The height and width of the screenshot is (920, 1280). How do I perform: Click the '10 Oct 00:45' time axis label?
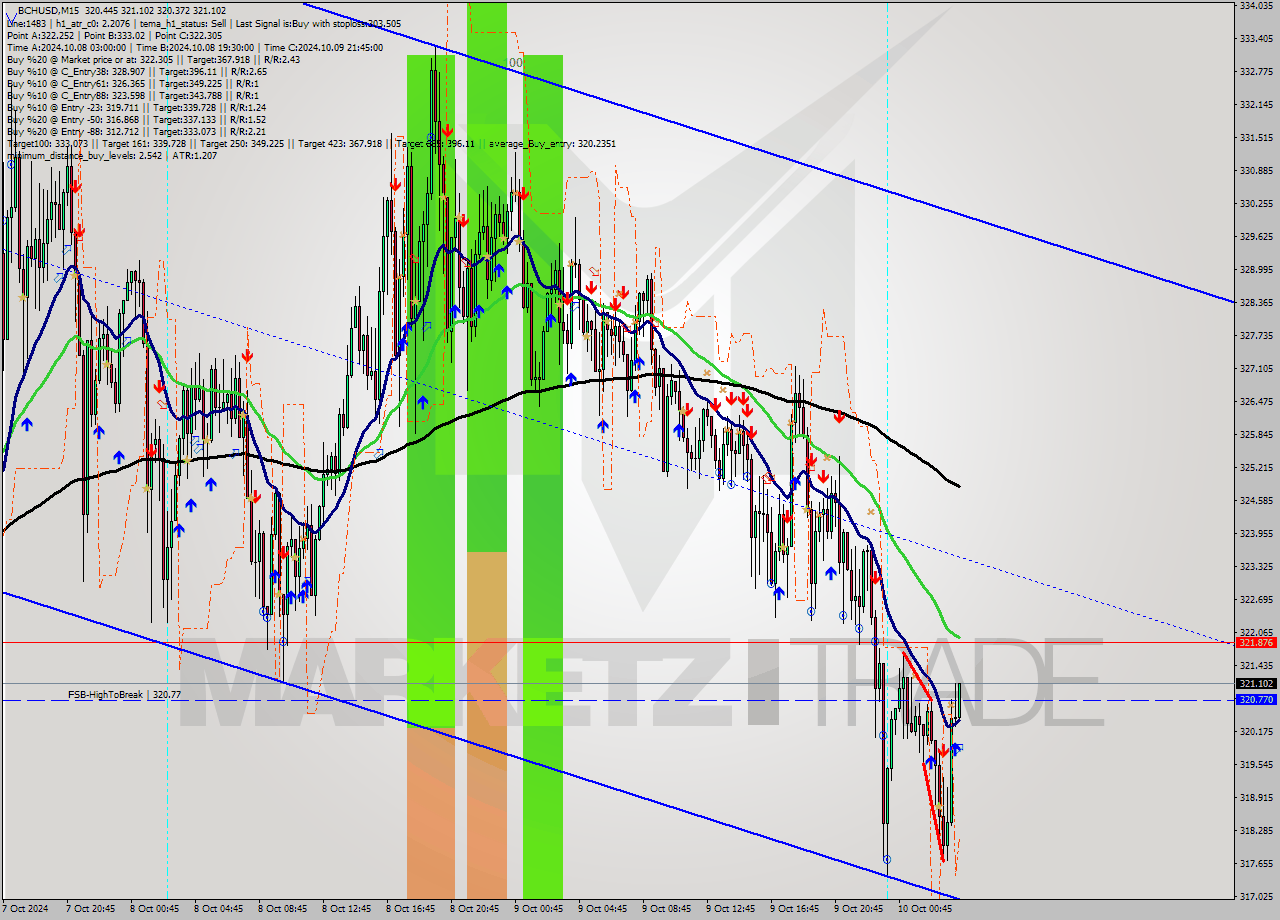click(923, 910)
